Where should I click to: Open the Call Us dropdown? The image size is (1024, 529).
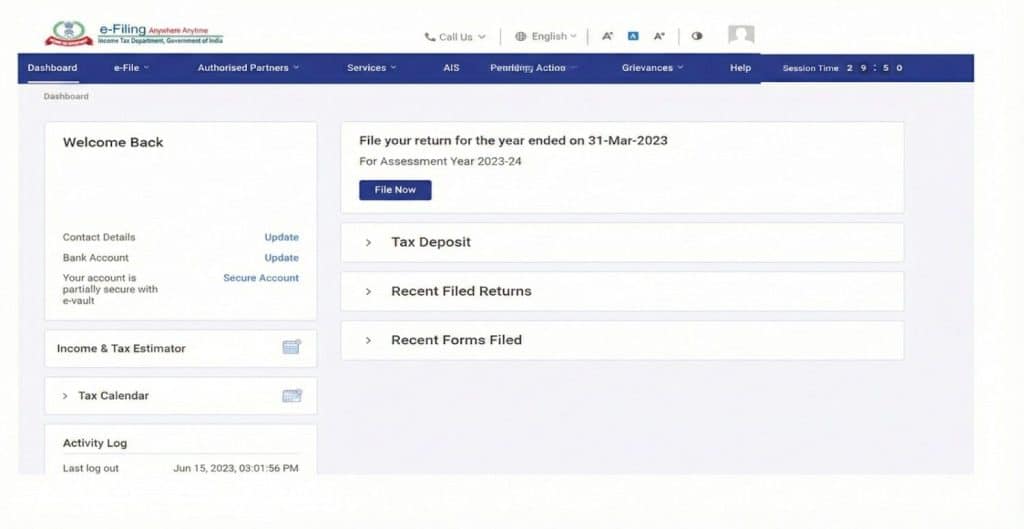pyautogui.click(x=456, y=37)
